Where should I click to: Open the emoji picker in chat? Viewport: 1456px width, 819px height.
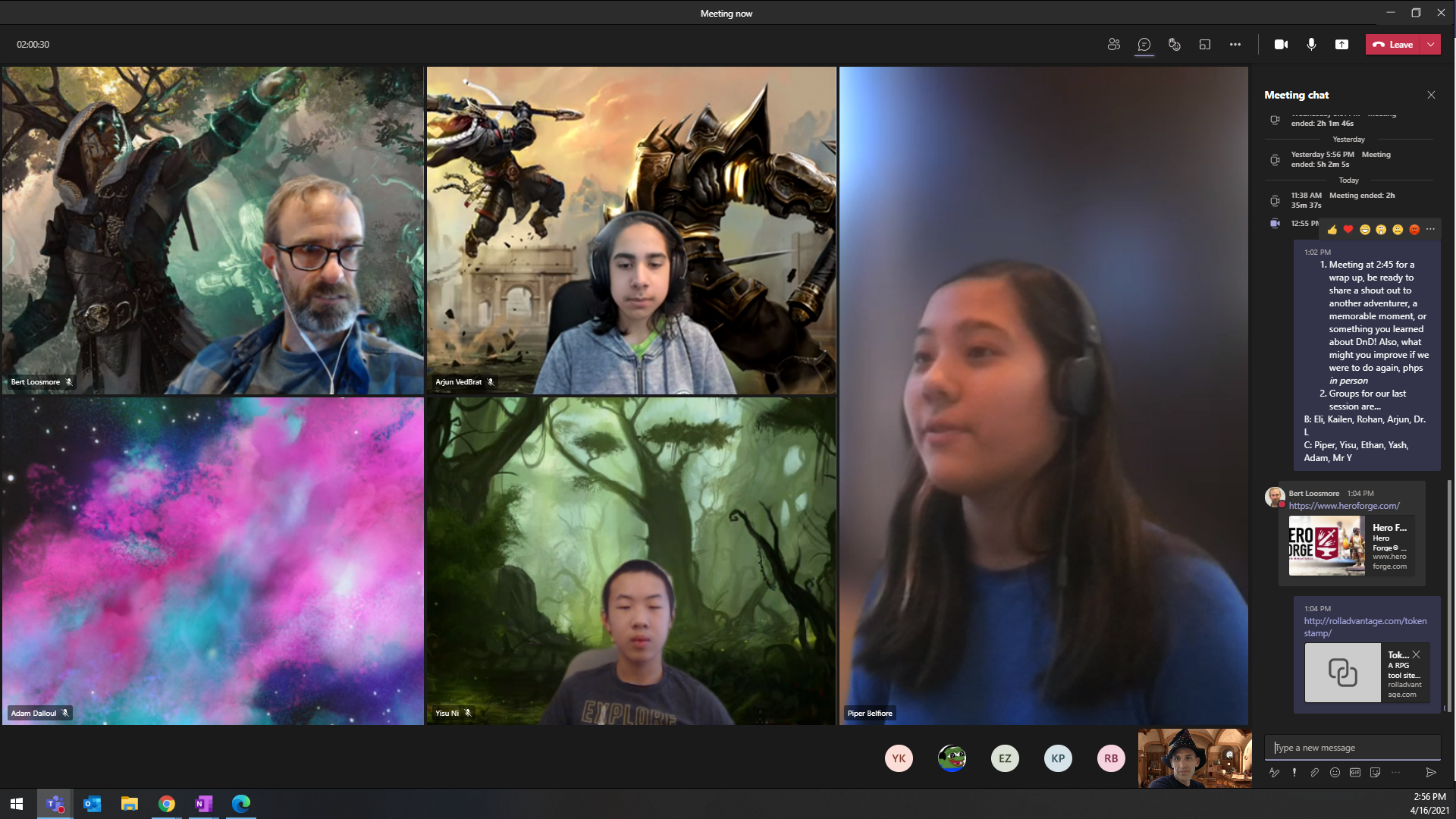[x=1335, y=773]
